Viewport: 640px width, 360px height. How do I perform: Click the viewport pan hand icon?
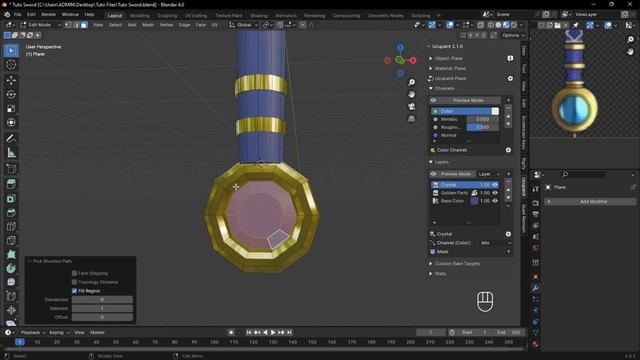tap(411, 94)
